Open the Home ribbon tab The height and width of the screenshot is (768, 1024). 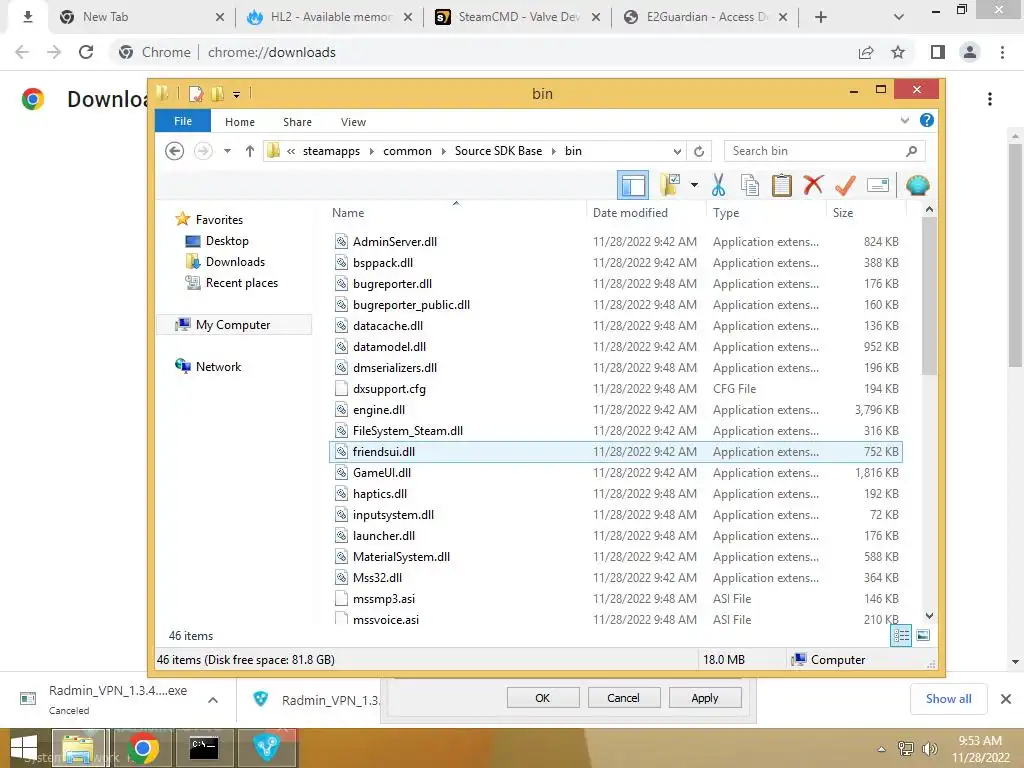240,122
